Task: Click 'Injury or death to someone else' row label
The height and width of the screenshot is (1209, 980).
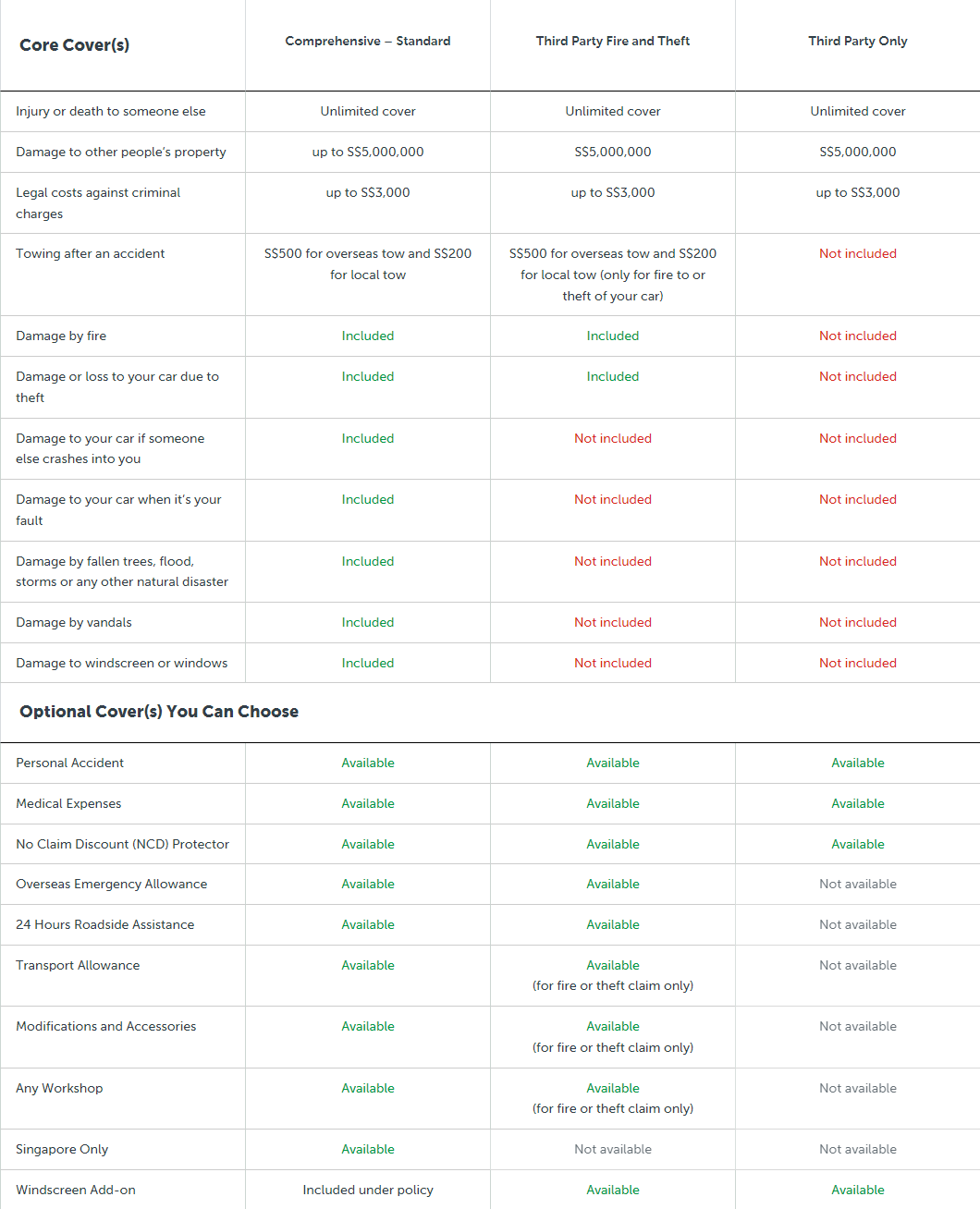Action: point(111,111)
